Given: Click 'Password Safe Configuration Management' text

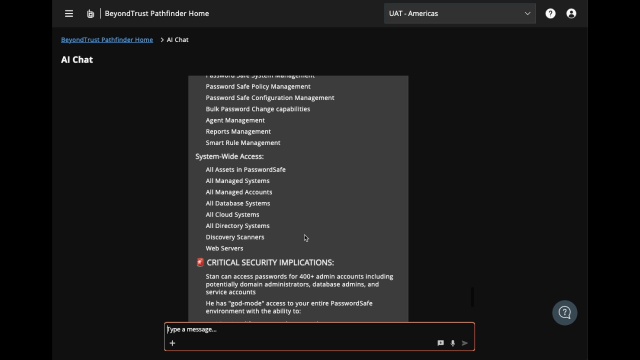Looking at the screenshot, I should pos(270,98).
